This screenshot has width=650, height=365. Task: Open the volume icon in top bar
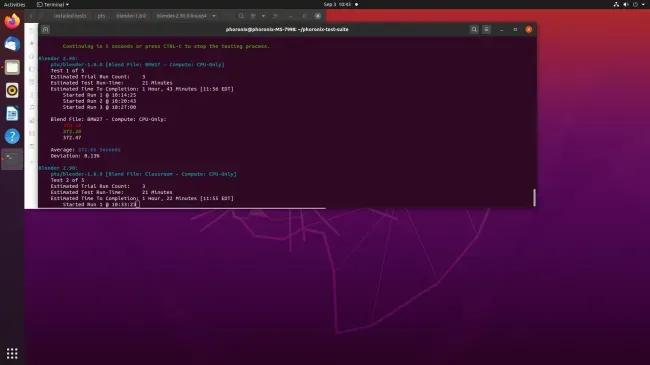coord(626,5)
